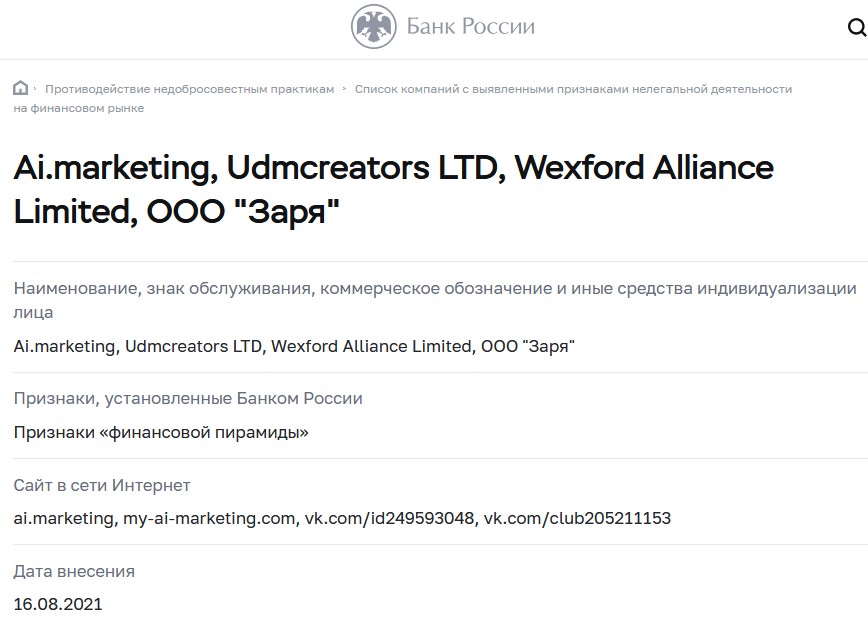Viewport: 868px width, 618px height.
Task: Open 'Противодействие недобросовестным практикам' breadcrumb
Action: pyautogui.click(x=190, y=89)
